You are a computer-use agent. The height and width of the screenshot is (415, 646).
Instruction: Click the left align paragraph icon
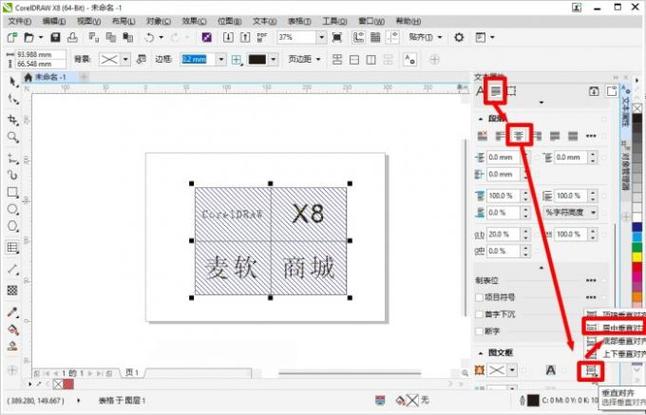point(501,136)
